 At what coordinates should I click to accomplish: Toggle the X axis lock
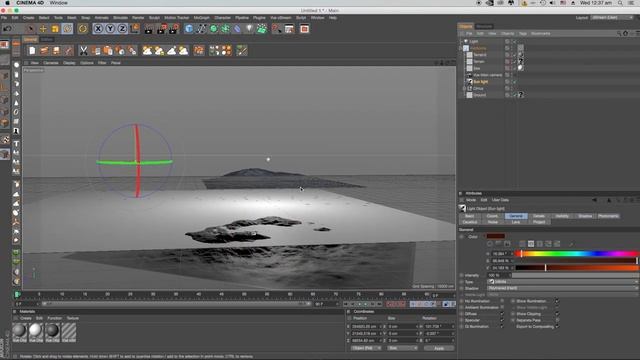(98, 29)
